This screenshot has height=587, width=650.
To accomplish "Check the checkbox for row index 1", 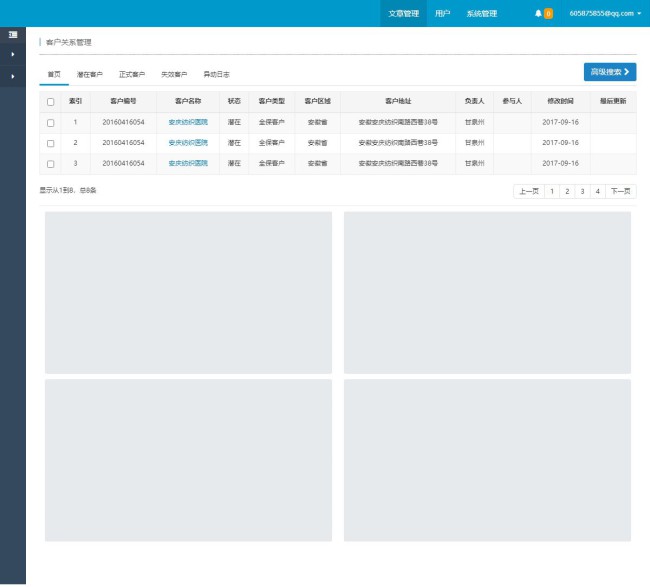I will [x=51, y=122].
